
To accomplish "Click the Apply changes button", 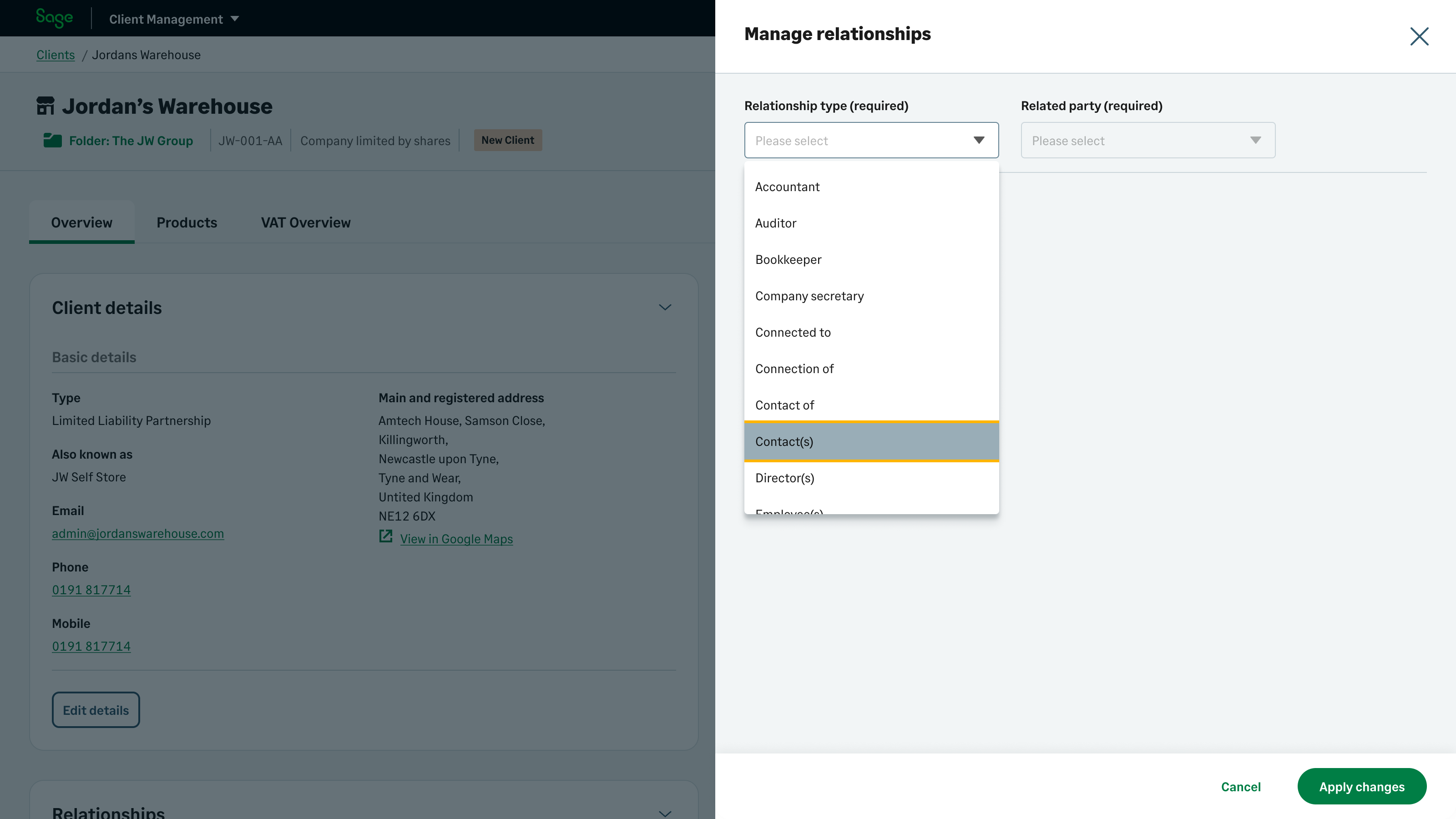I will pyautogui.click(x=1361, y=786).
